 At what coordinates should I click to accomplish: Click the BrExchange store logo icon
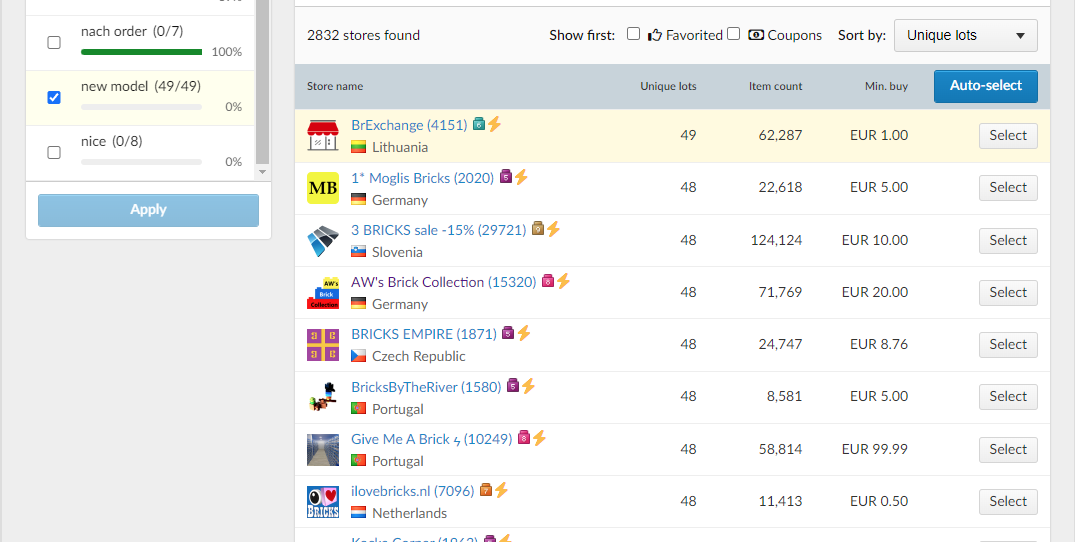[323, 136]
